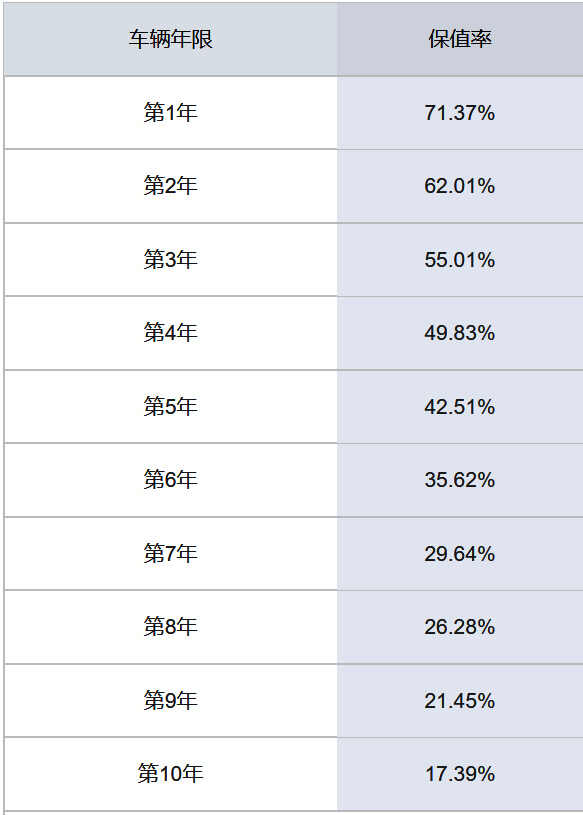This screenshot has height=815, width=583.
Task: Click the 车辆年限 column header
Action: point(170,39)
